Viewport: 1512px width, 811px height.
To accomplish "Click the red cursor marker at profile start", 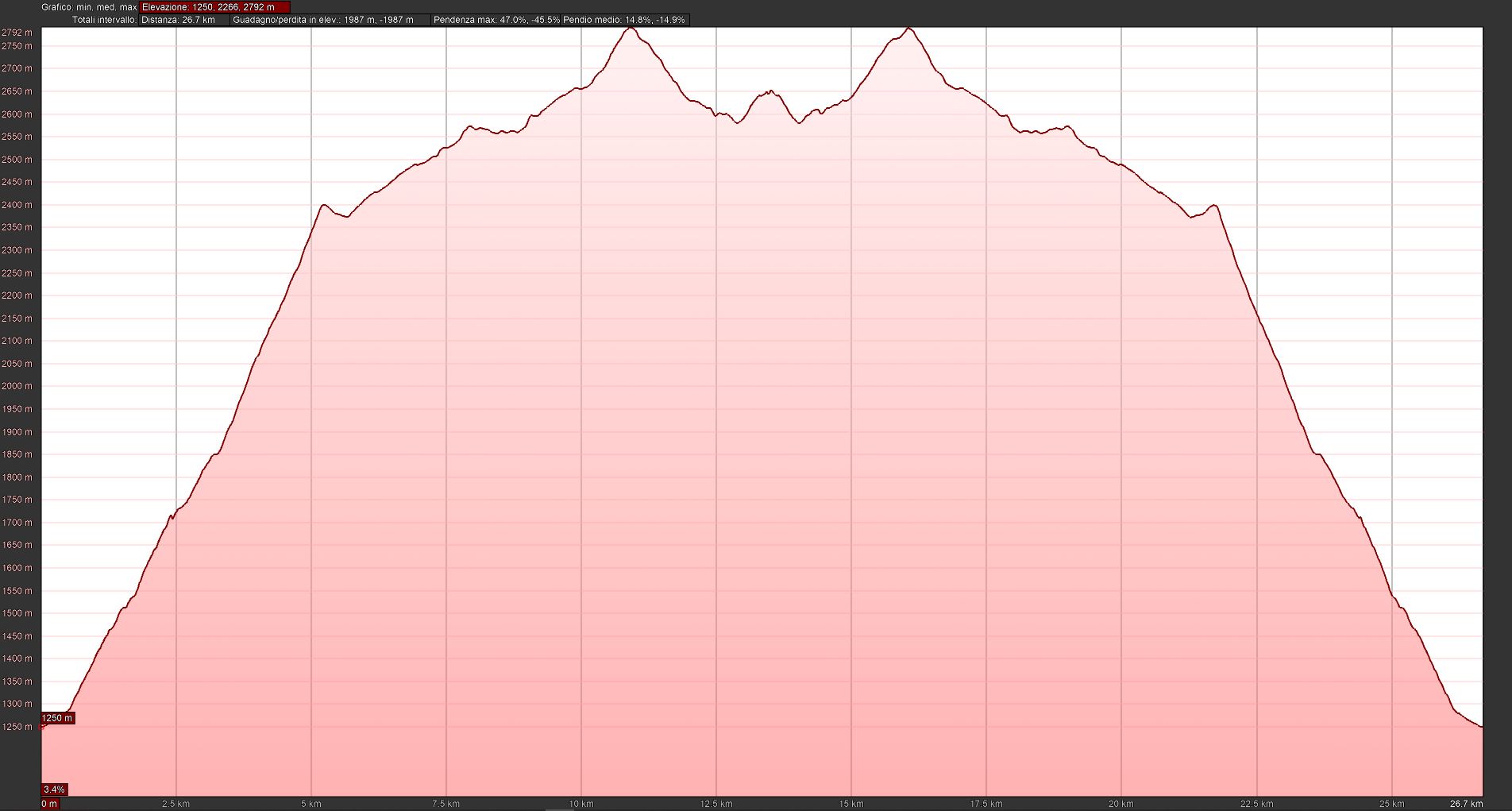I will tap(43, 726).
